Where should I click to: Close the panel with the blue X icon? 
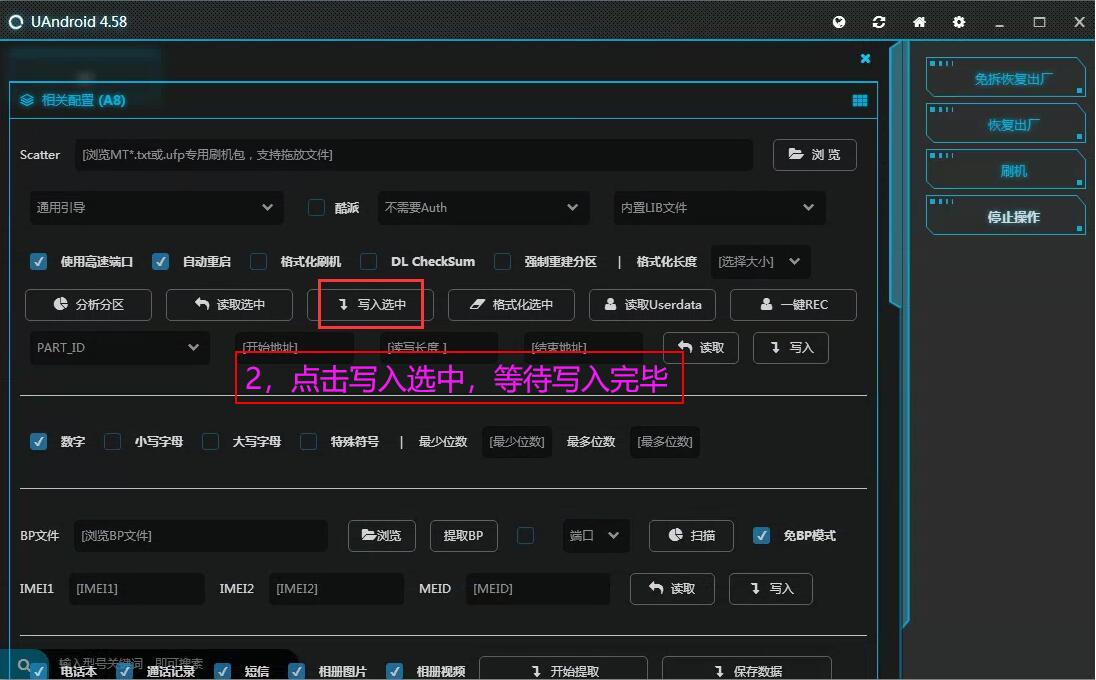tap(865, 59)
